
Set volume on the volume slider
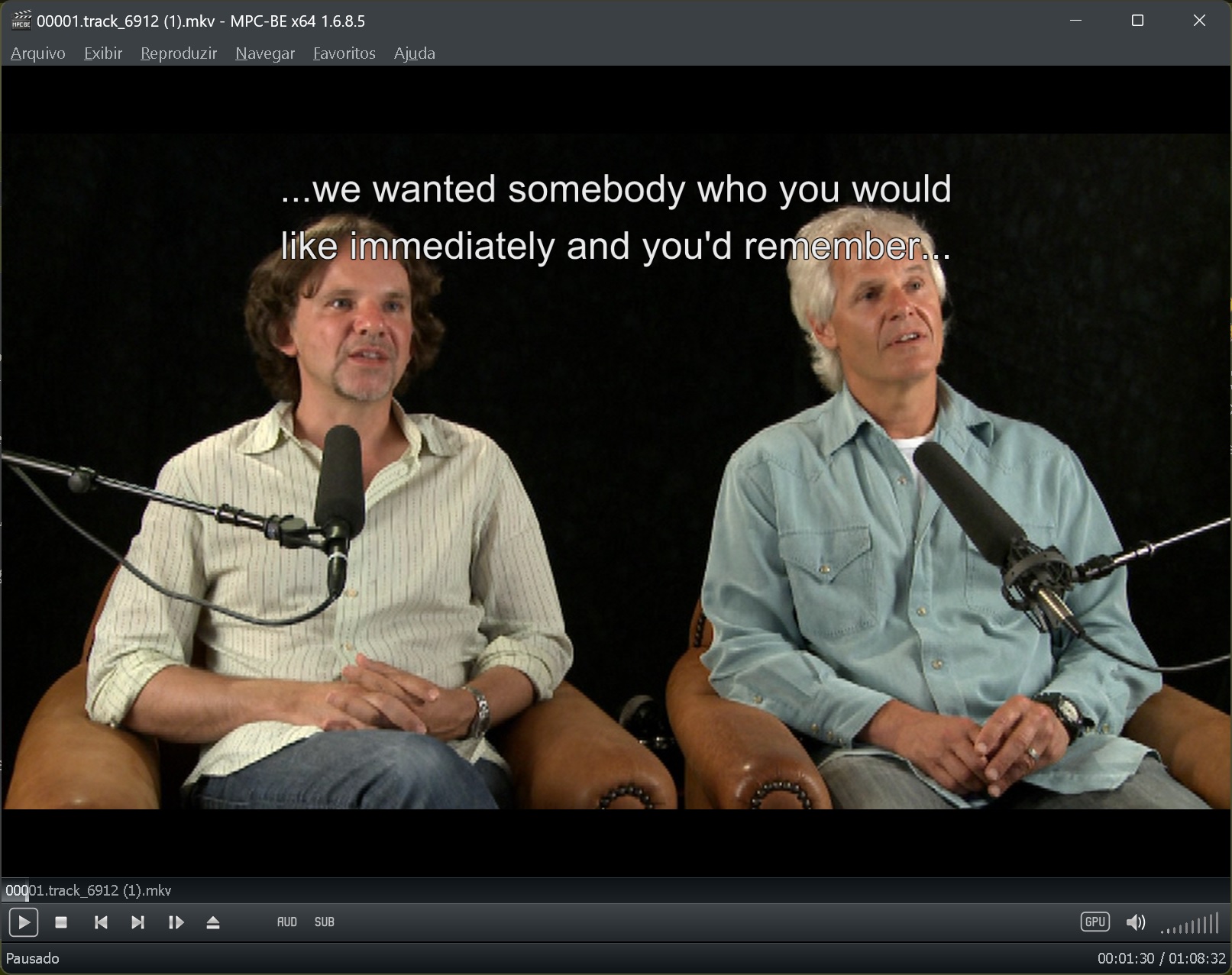tap(1190, 924)
